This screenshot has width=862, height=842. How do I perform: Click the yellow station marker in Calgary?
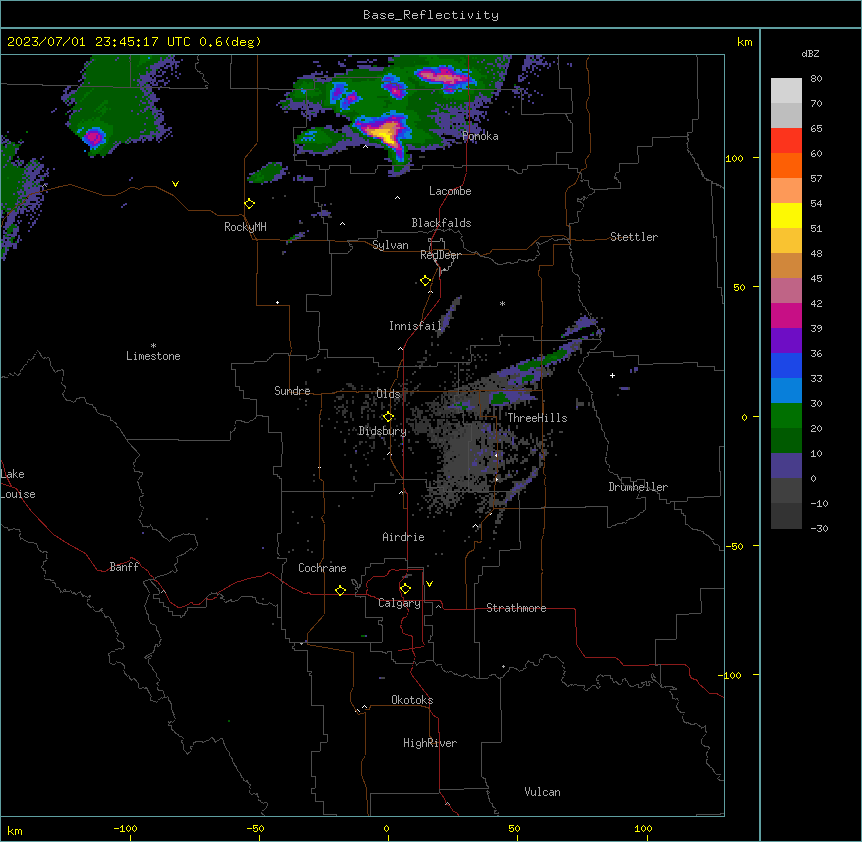tap(405, 589)
